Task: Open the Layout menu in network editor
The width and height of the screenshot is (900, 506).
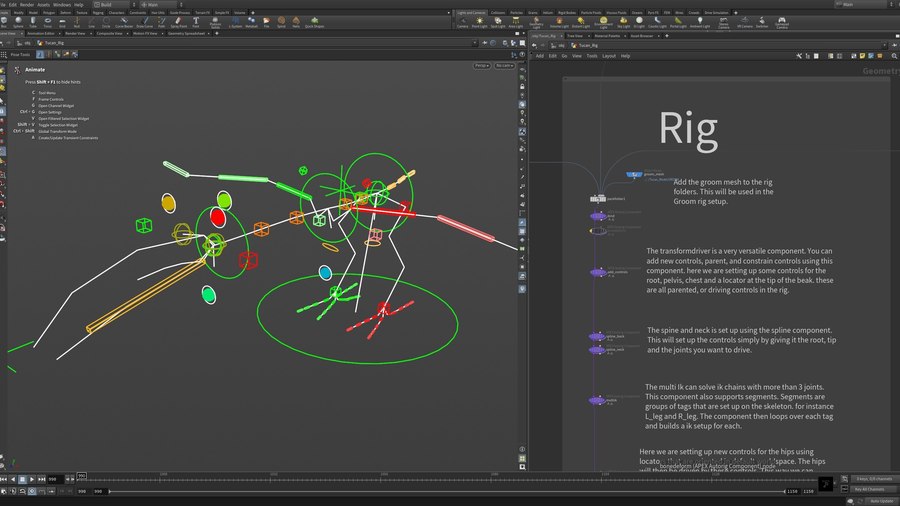Action: pyautogui.click(x=609, y=56)
